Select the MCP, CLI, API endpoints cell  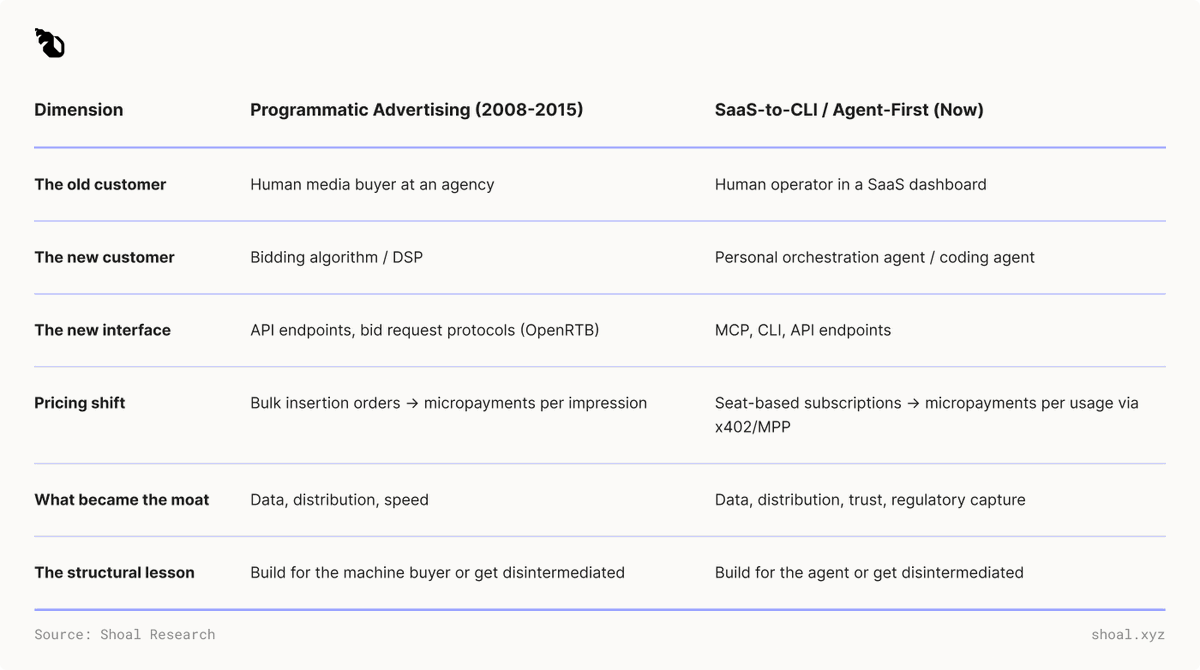click(x=803, y=330)
